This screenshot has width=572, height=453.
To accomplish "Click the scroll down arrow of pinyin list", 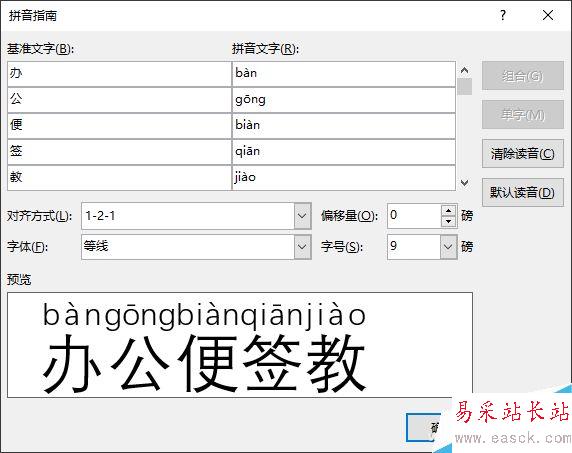I will point(464,182).
